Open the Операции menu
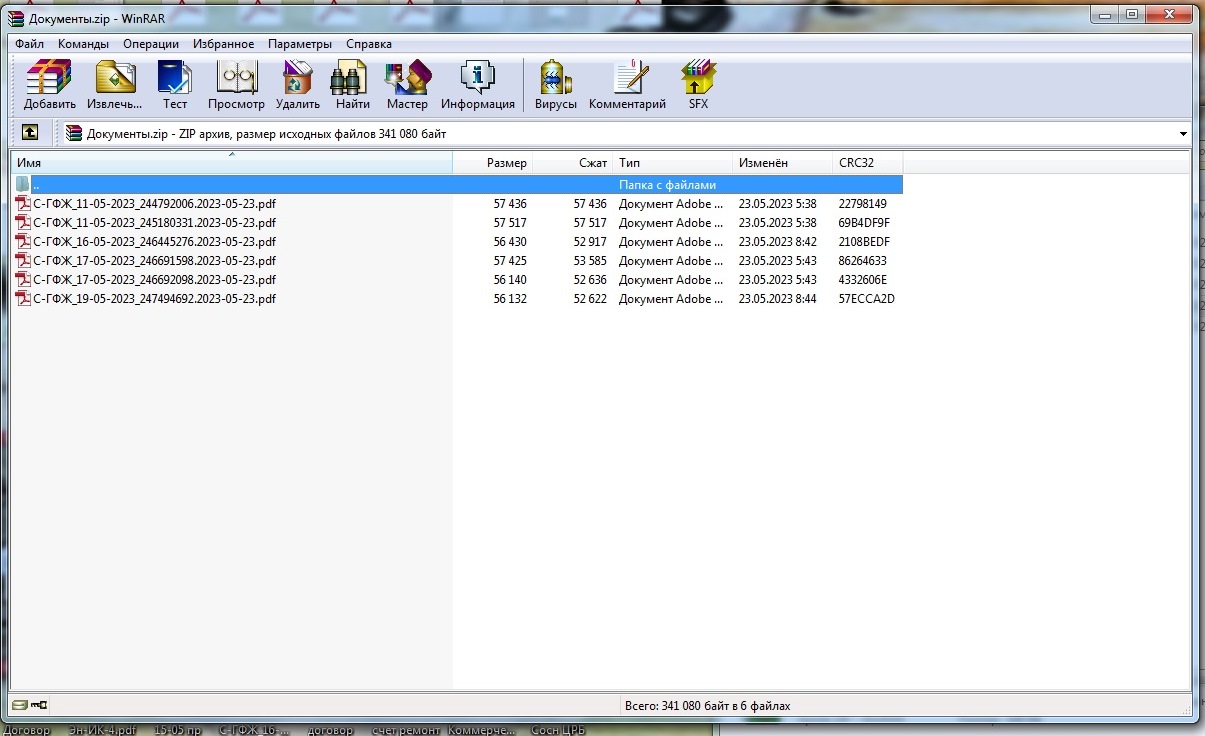Screen dimensions: 1205x736 (x=151, y=44)
